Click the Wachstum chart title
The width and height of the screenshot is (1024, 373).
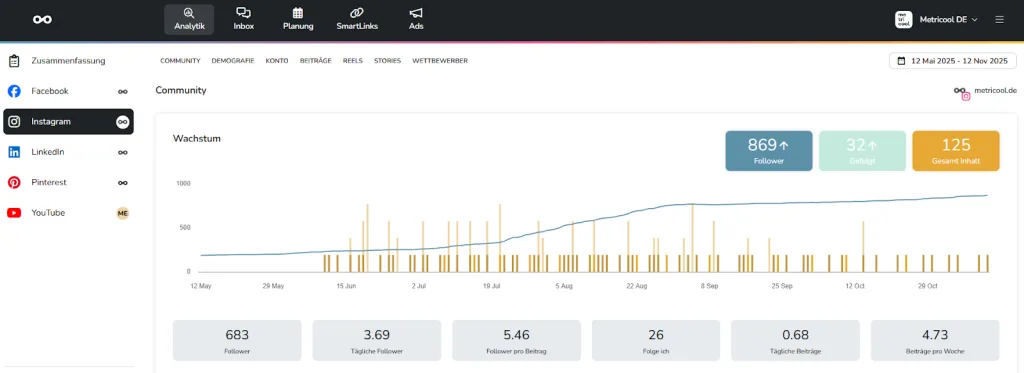(197, 138)
